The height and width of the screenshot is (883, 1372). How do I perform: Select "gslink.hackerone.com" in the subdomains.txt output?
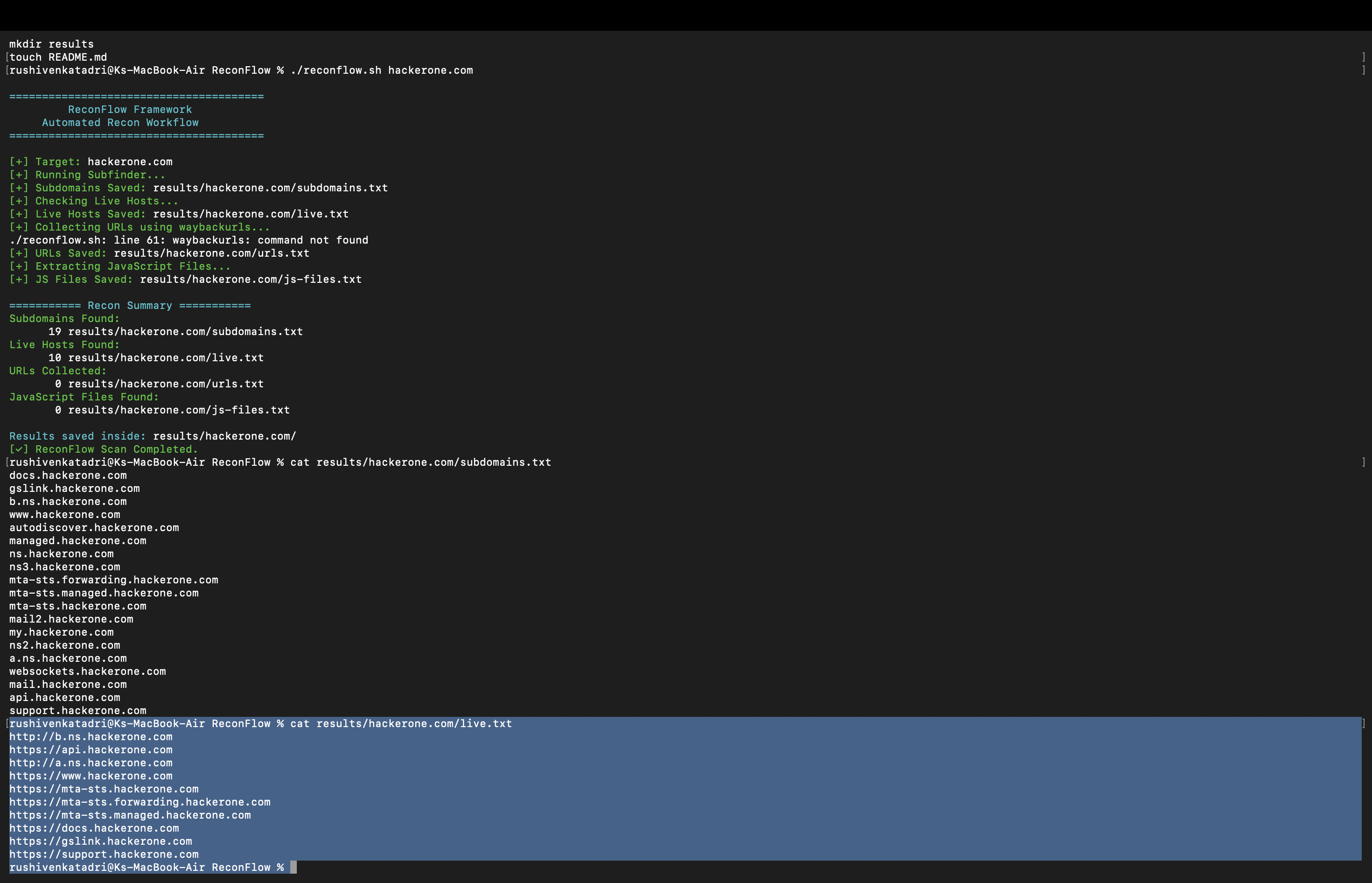[x=75, y=489]
